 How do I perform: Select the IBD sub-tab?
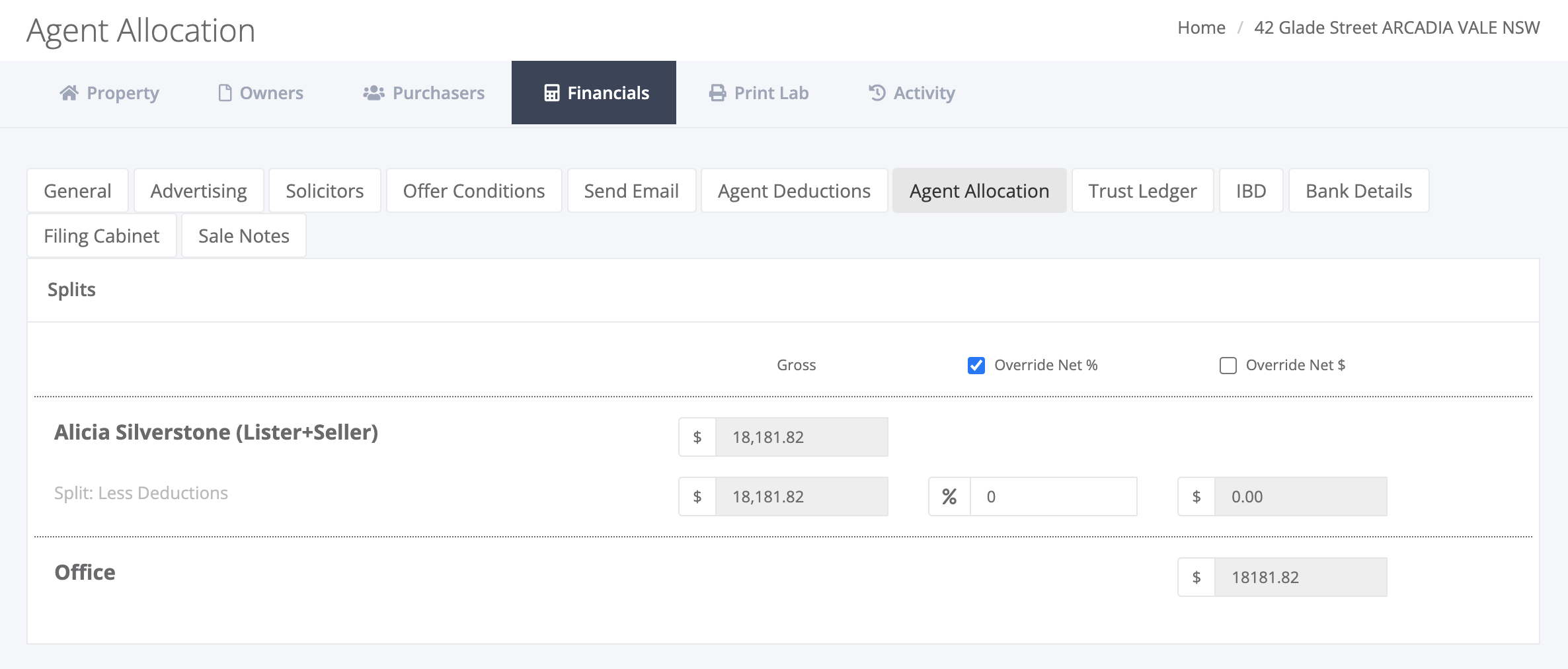pyautogui.click(x=1251, y=191)
